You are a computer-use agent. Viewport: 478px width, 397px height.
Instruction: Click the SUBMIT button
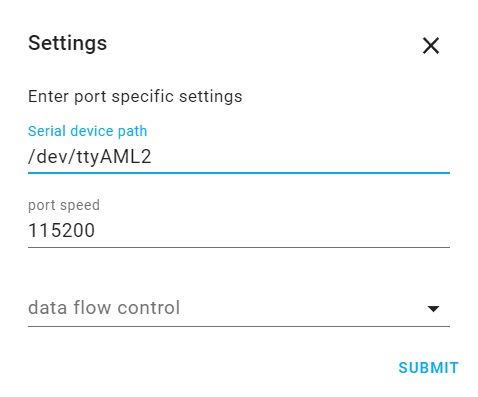(x=428, y=368)
